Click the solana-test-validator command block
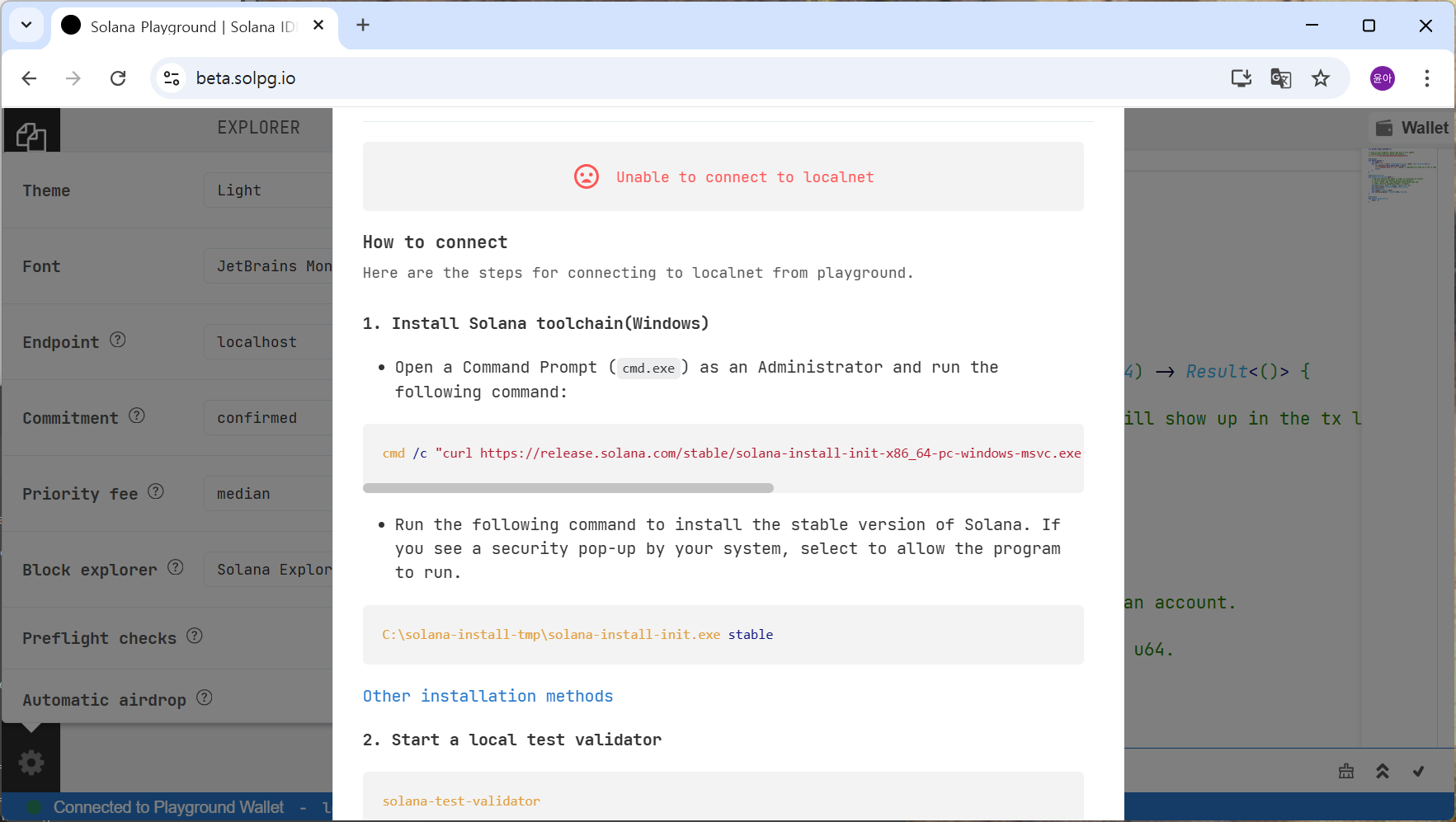This screenshot has height=822, width=1456. pyautogui.click(x=723, y=796)
